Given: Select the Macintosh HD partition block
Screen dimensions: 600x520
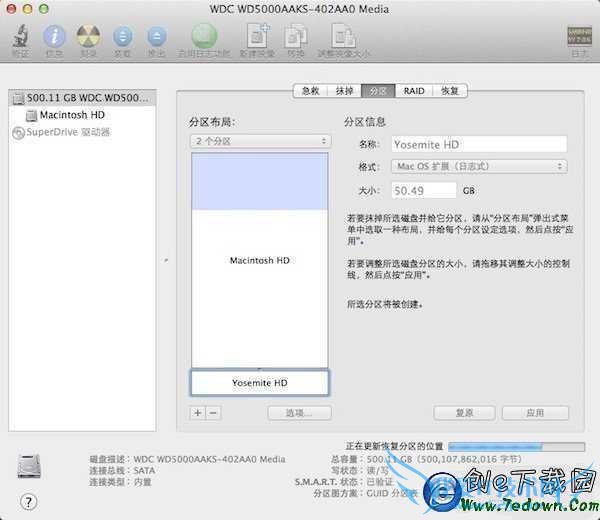Looking at the screenshot, I should tap(260, 260).
